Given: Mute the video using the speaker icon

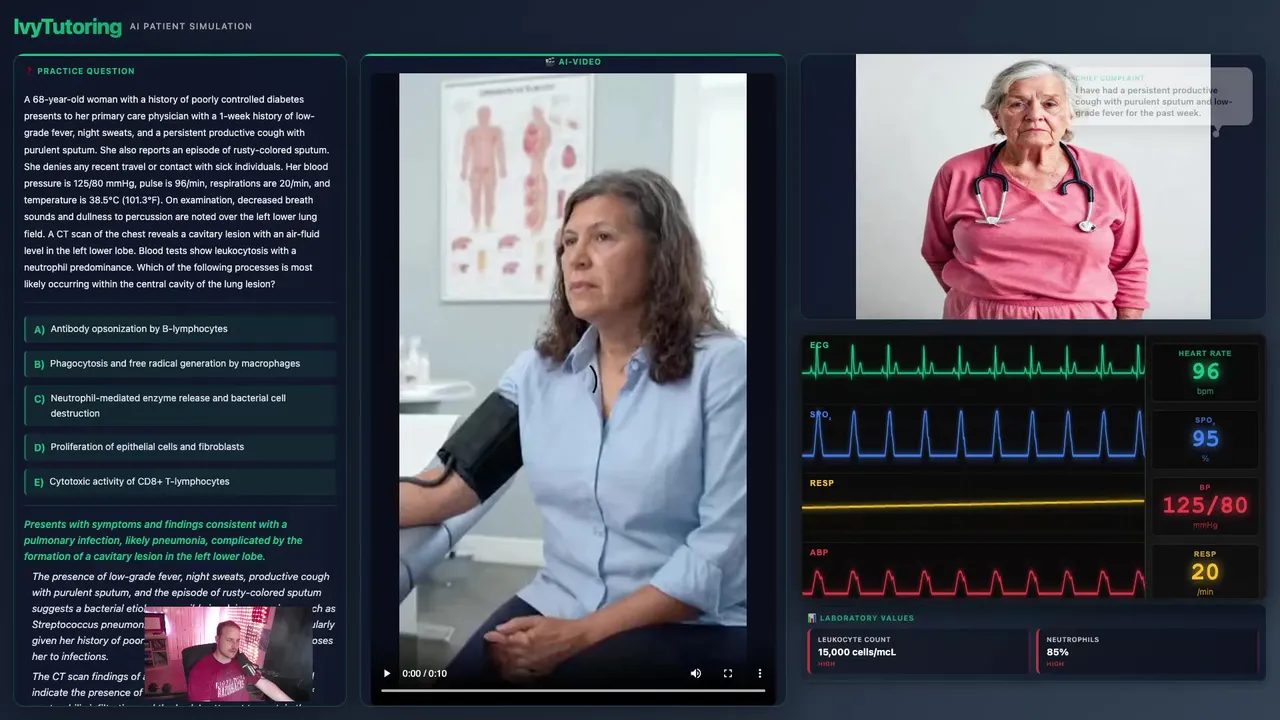Looking at the screenshot, I should (696, 673).
